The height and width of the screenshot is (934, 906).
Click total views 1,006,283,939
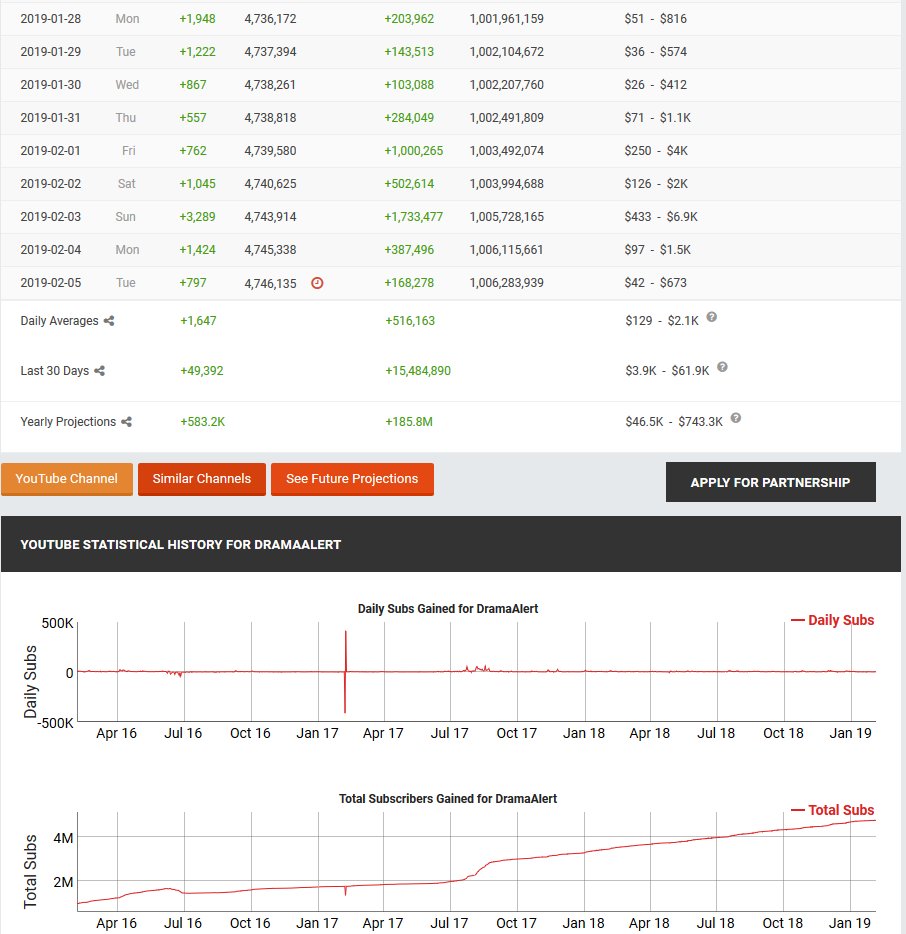pyautogui.click(x=506, y=283)
